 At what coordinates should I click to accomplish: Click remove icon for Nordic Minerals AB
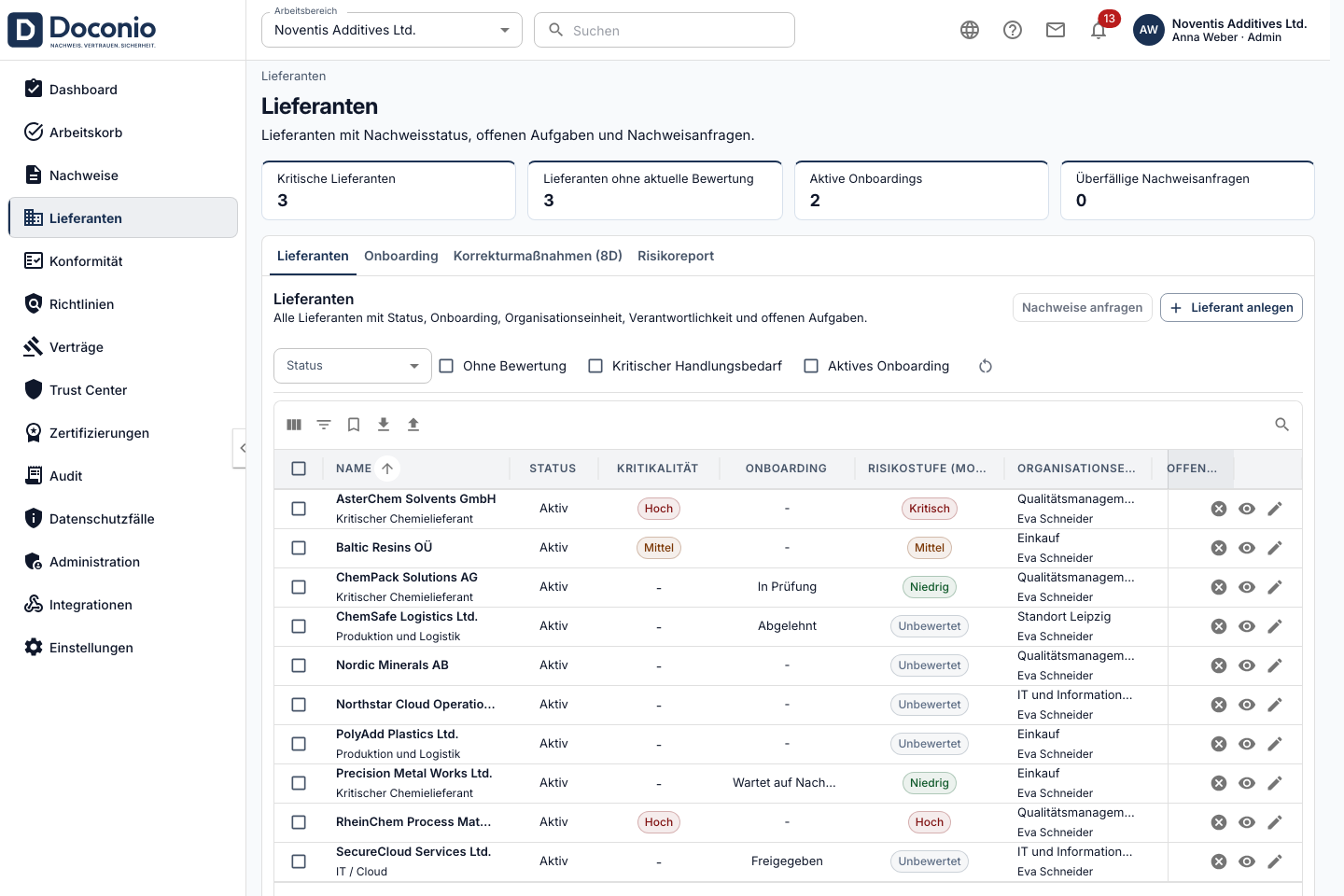click(1219, 665)
